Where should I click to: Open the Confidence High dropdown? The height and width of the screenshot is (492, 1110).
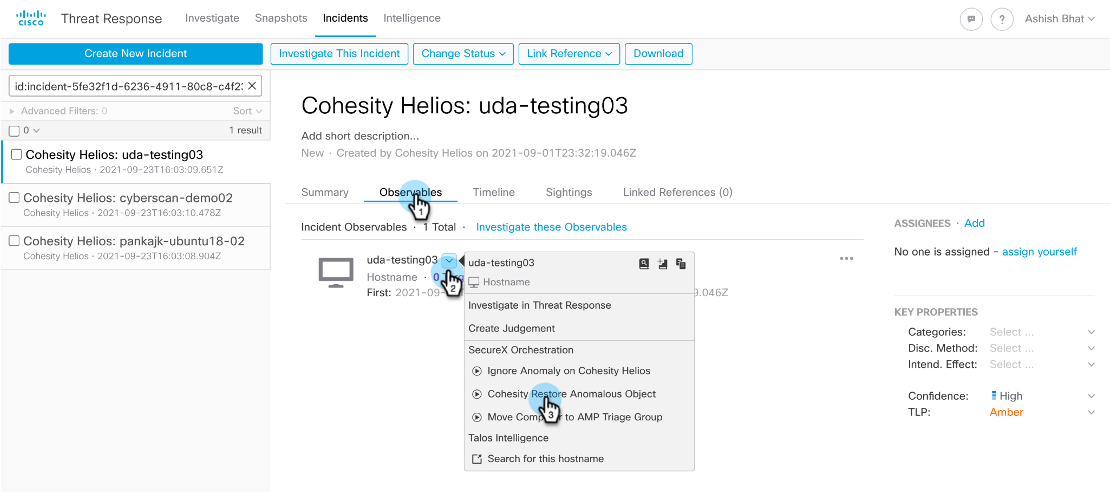[1040, 396]
